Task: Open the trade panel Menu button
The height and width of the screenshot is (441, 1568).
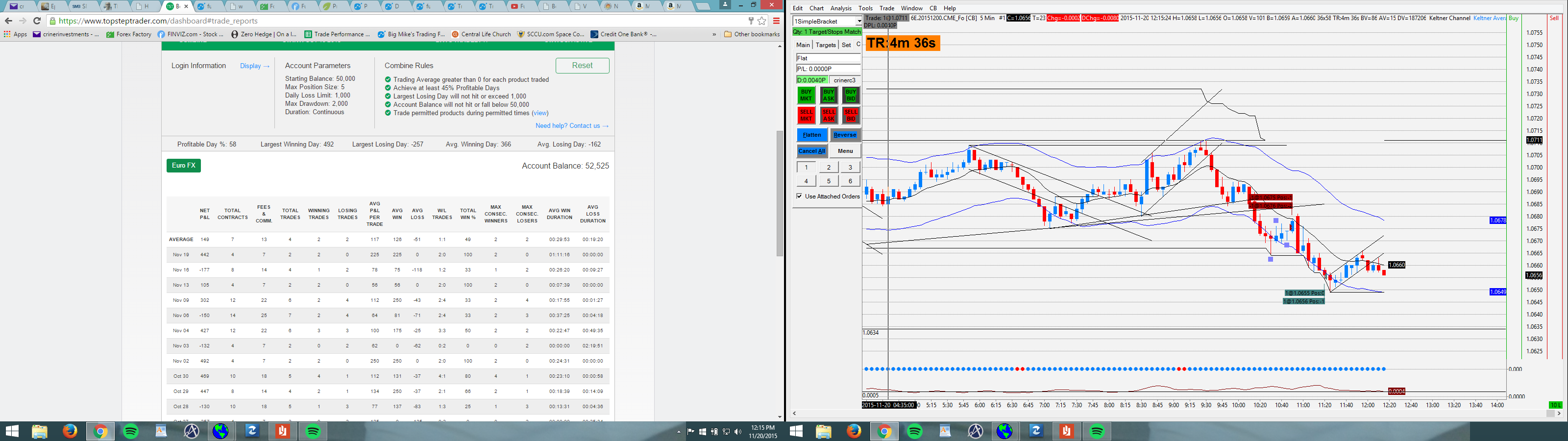Action: (x=845, y=151)
